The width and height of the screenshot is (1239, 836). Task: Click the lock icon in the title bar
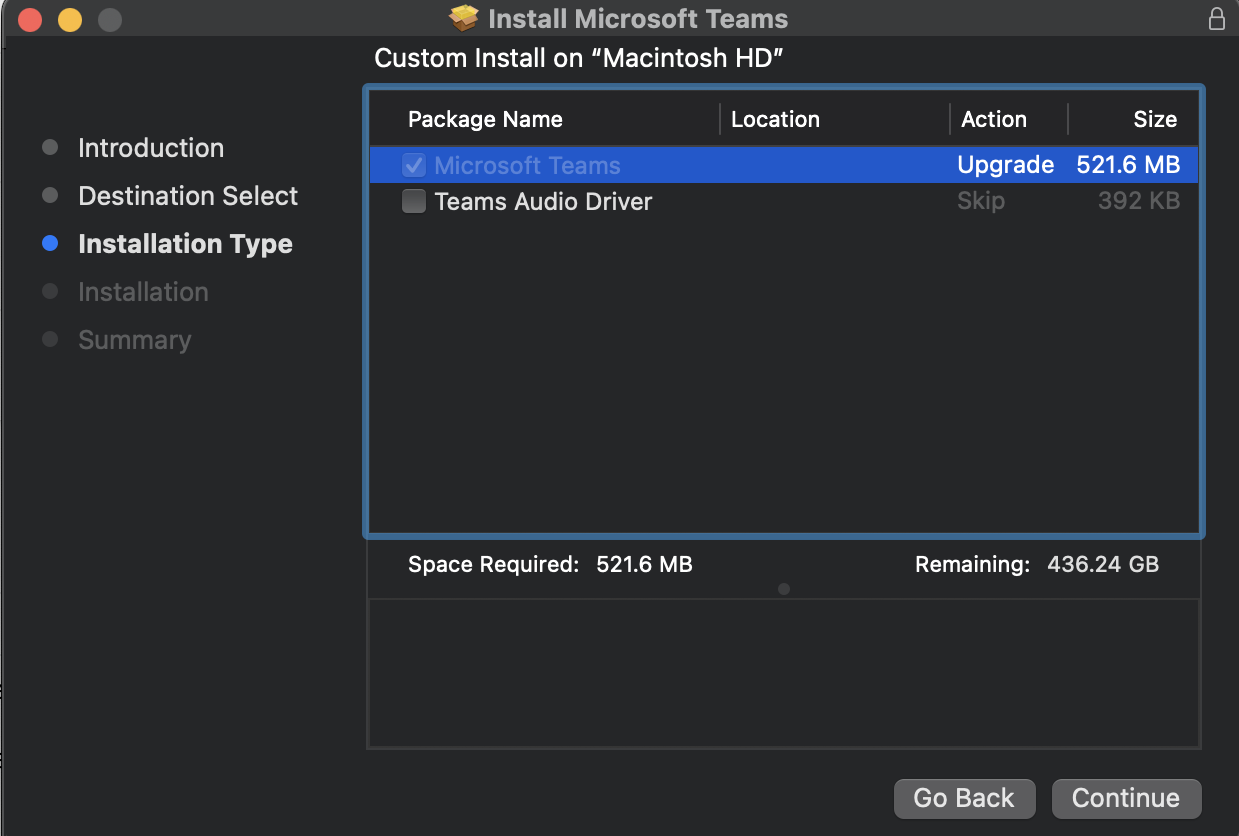tap(1216, 19)
